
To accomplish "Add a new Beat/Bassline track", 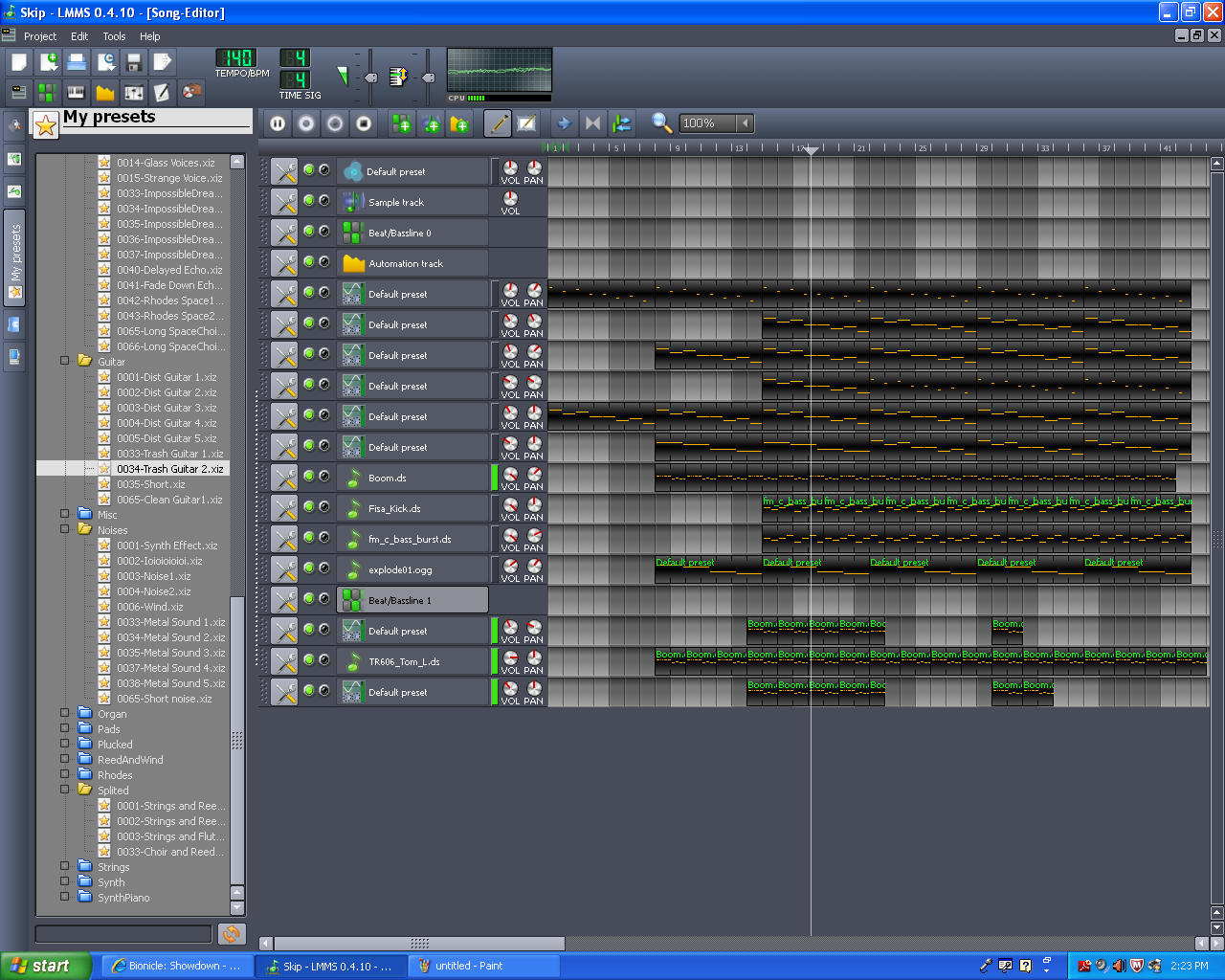I will [x=401, y=122].
